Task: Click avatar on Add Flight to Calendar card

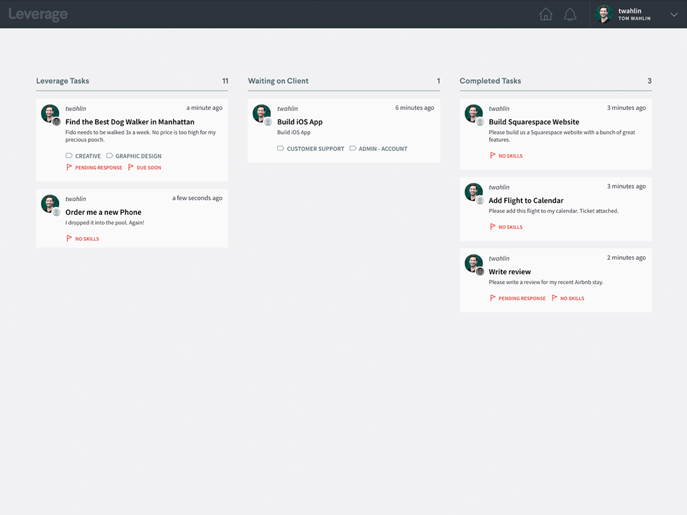Action: pos(474,192)
